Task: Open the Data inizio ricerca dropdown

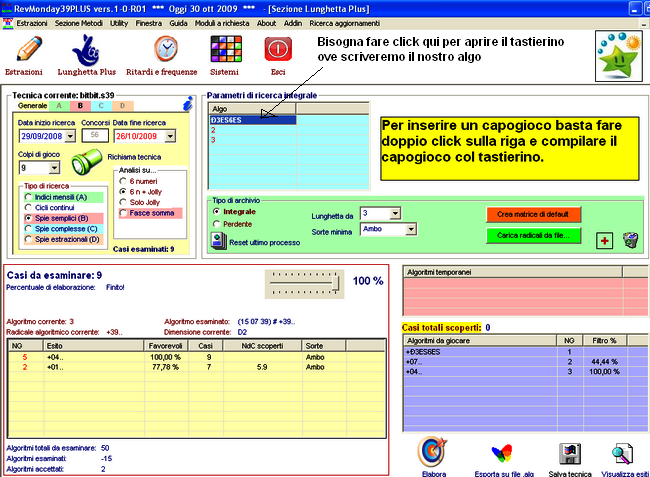Action: (x=70, y=136)
